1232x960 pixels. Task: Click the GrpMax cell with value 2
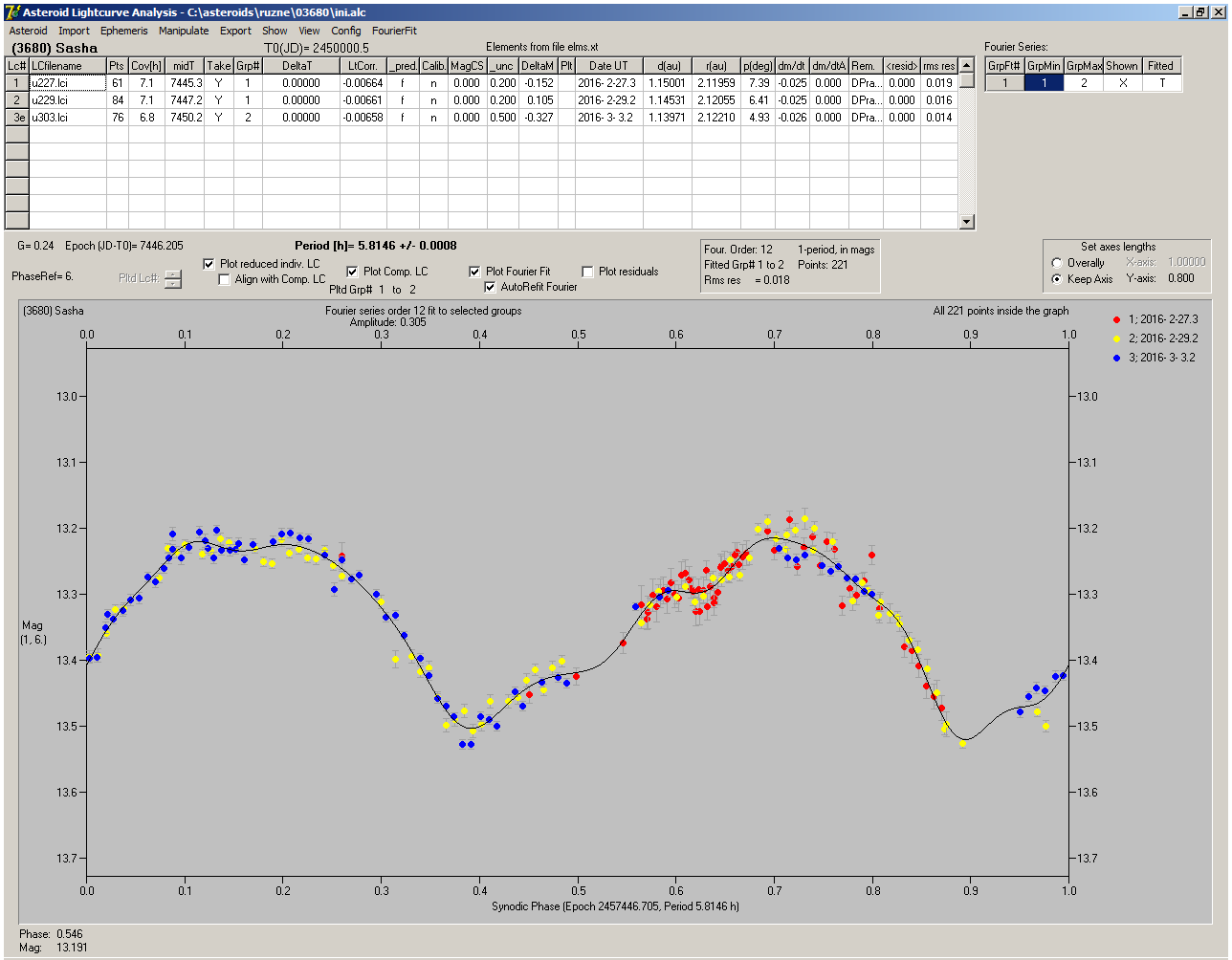(1084, 83)
